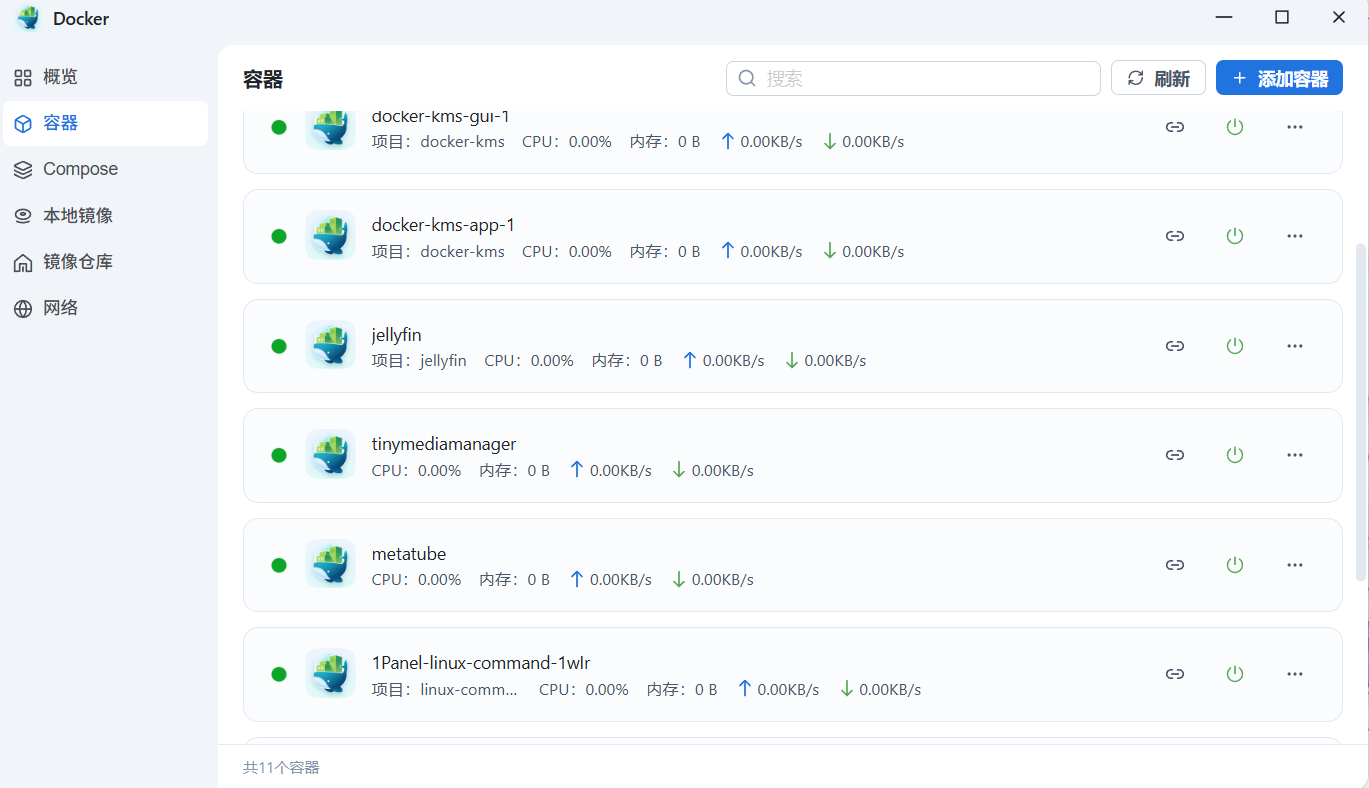Click the green status dot for docker-kms-app-1
Image resolution: width=1369 pixels, height=788 pixels.
(279, 236)
